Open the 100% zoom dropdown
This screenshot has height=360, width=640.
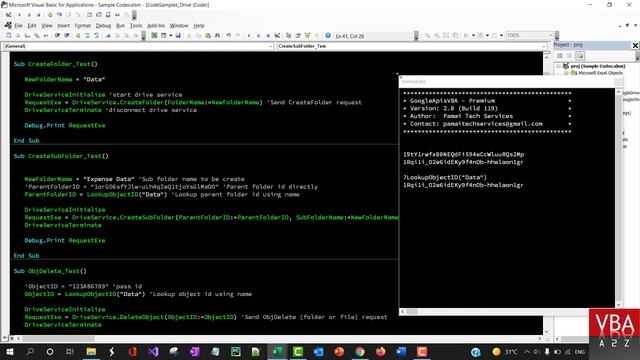(551, 36)
